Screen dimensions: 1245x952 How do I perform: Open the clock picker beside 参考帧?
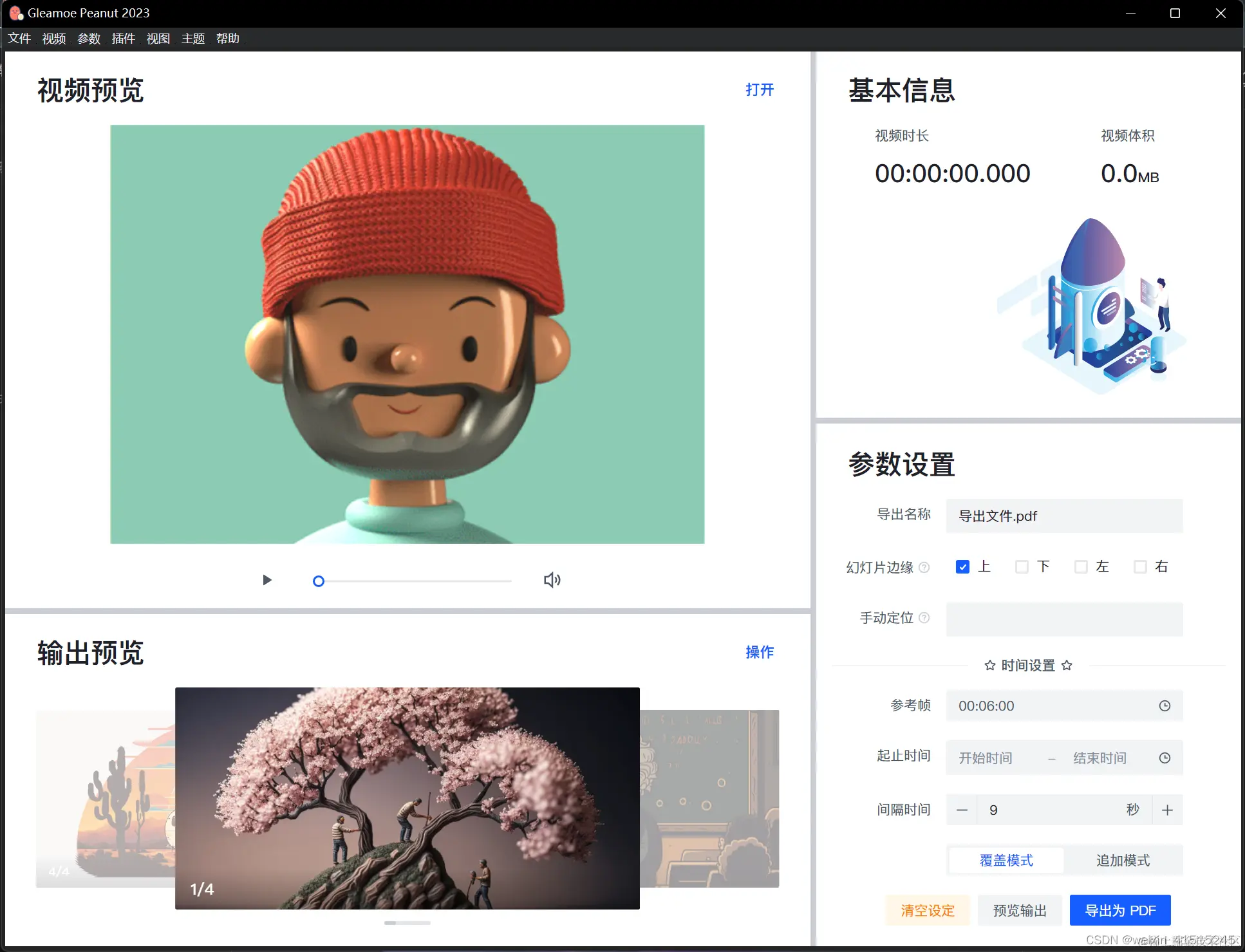pos(1163,705)
